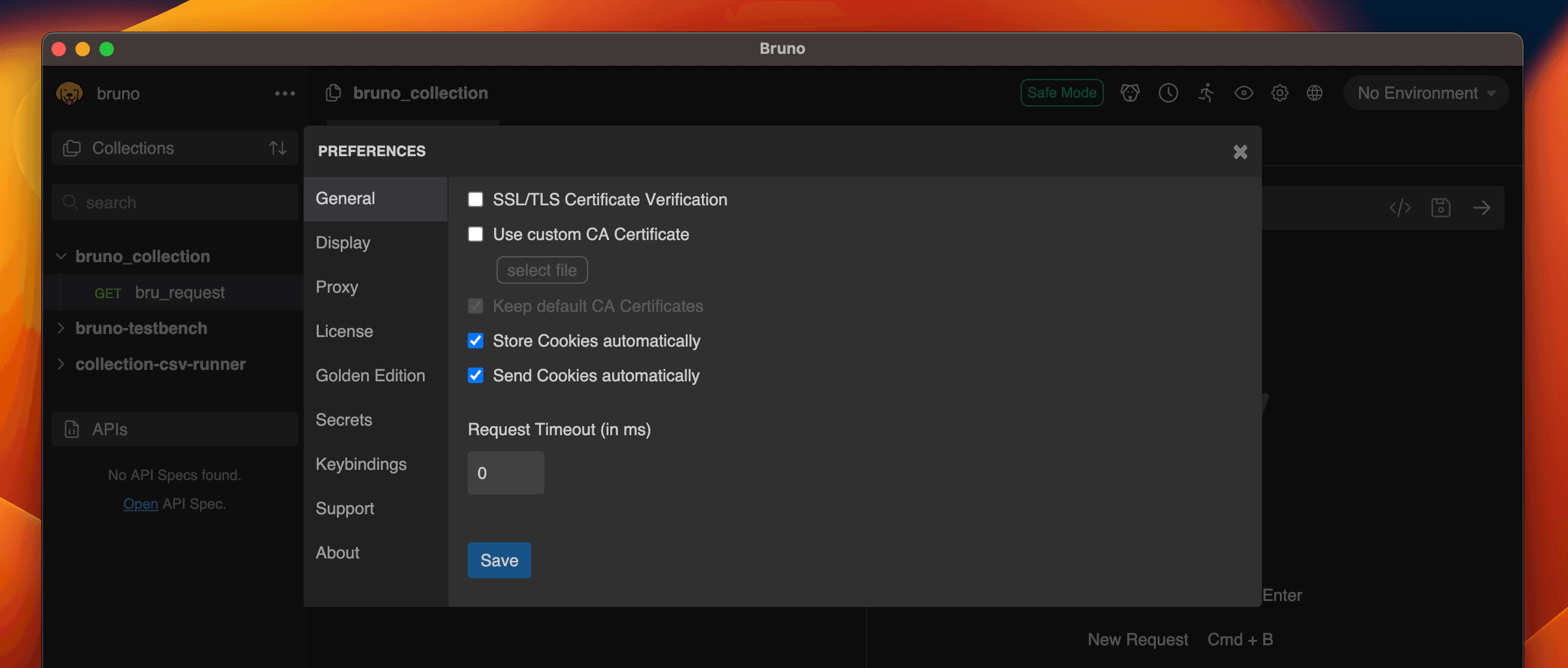Toggle the eye/preview icon
Viewport: 1568px width, 668px height.
tap(1243, 92)
